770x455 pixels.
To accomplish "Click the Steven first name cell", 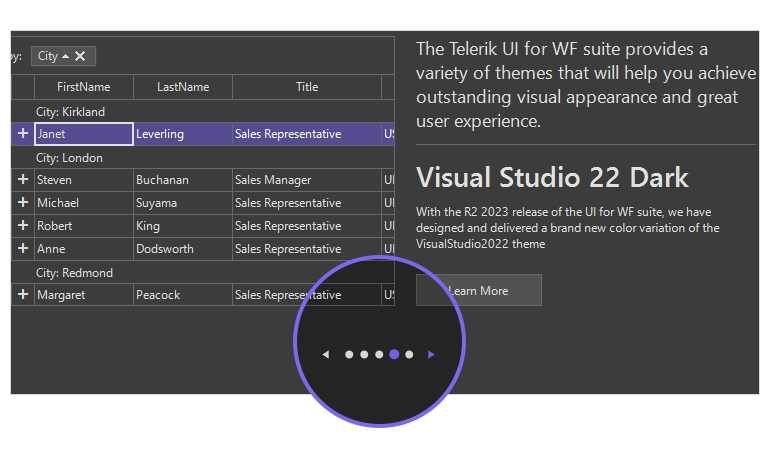I will click(84, 180).
